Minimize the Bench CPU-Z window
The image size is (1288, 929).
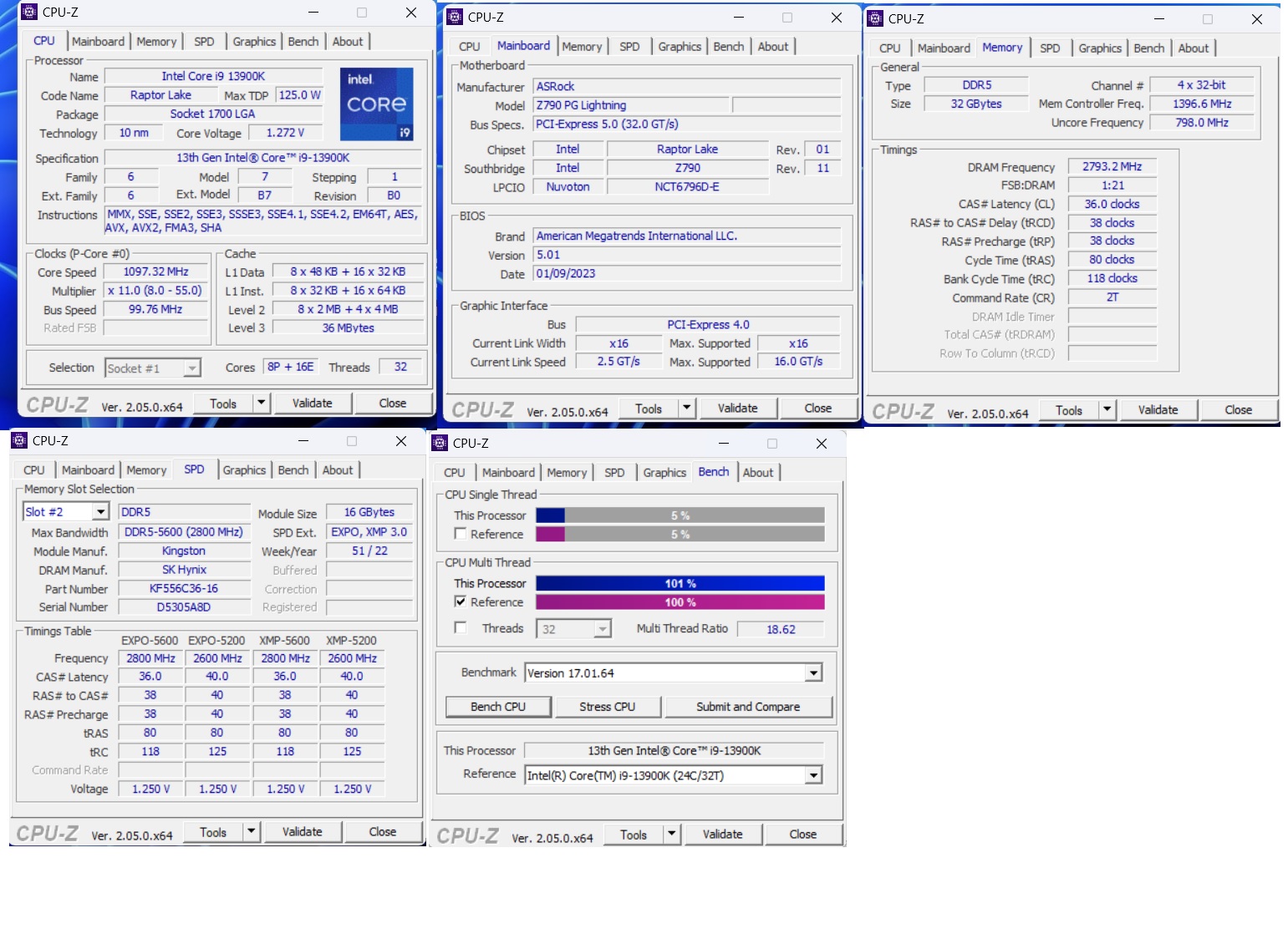click(x=724, y=444)
